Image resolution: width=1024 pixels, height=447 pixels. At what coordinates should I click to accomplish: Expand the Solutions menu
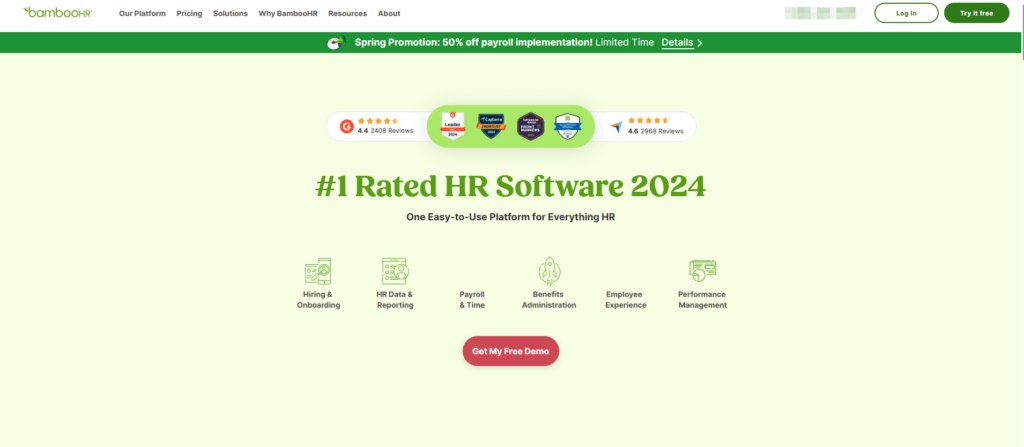coord(230,14)
